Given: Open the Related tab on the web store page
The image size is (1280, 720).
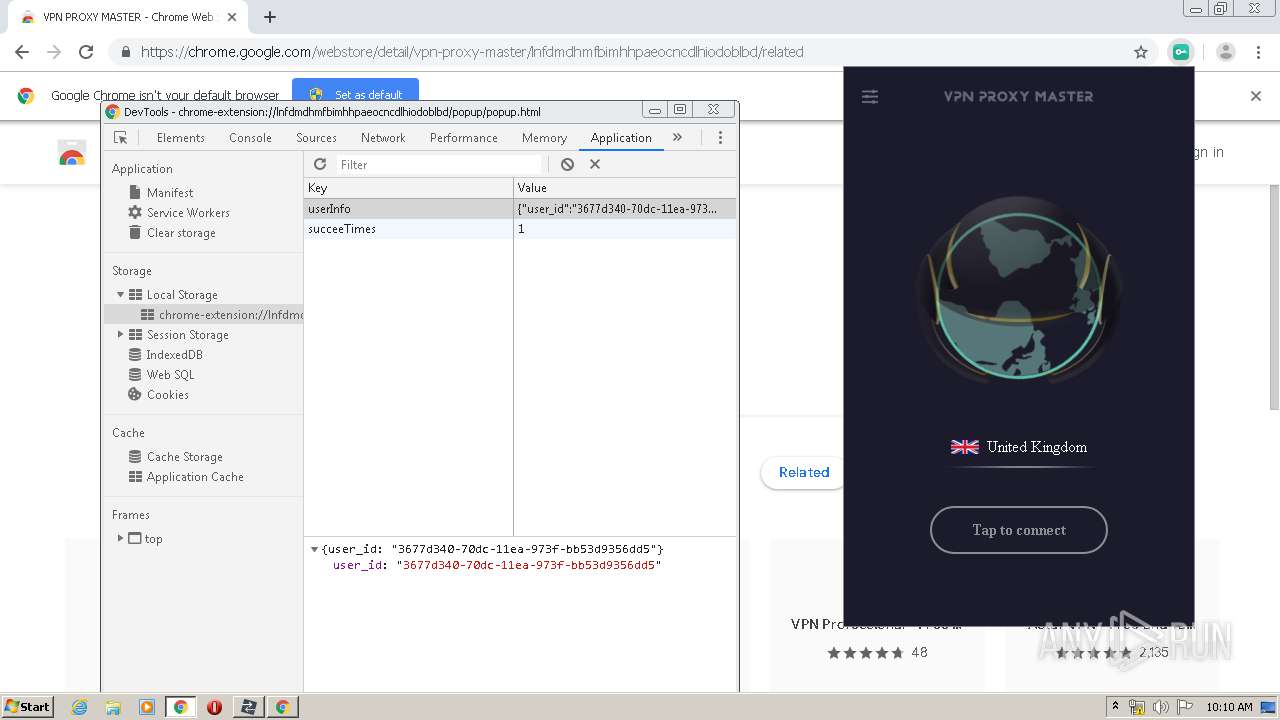Looking at the screenshot, I should [804, 472].
